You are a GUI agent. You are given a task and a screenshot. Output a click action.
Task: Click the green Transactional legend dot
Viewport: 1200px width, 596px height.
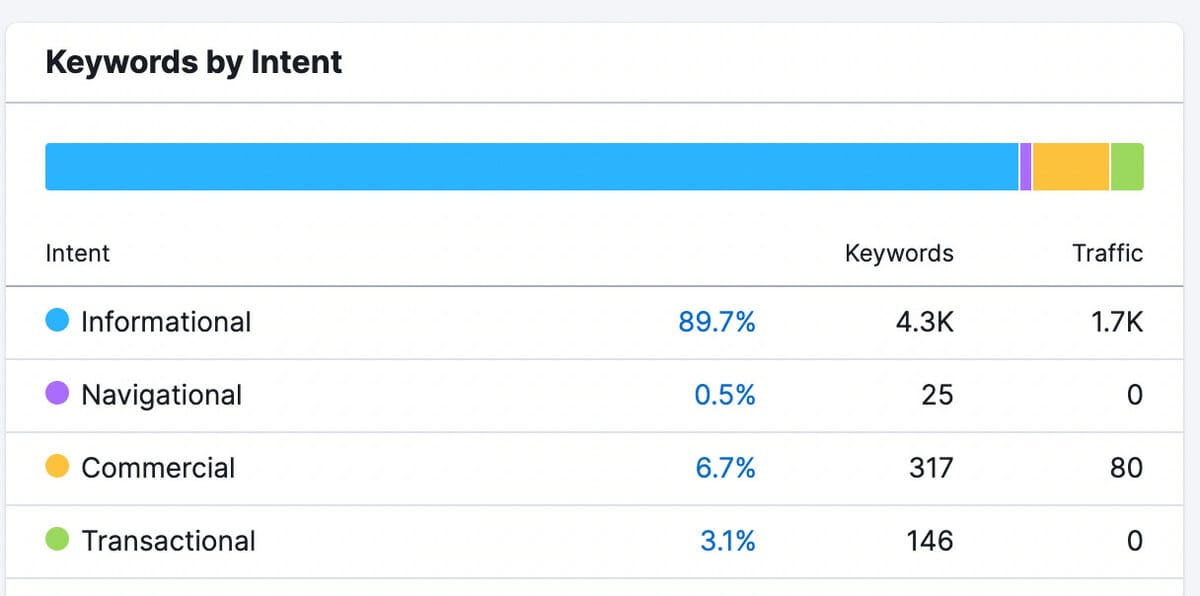tap(57, 540)
